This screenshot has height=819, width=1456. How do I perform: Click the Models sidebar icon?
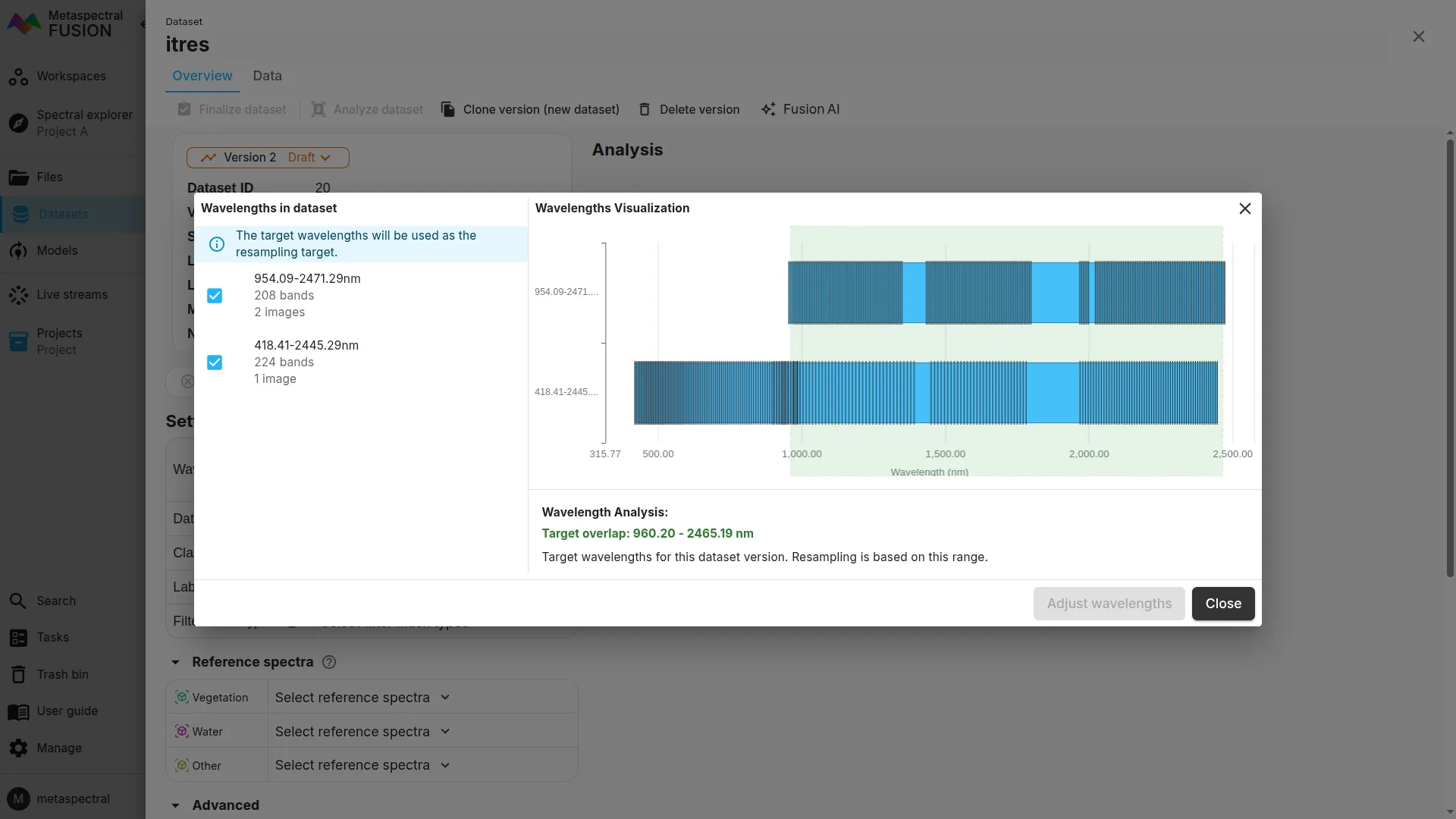[18, 251]
